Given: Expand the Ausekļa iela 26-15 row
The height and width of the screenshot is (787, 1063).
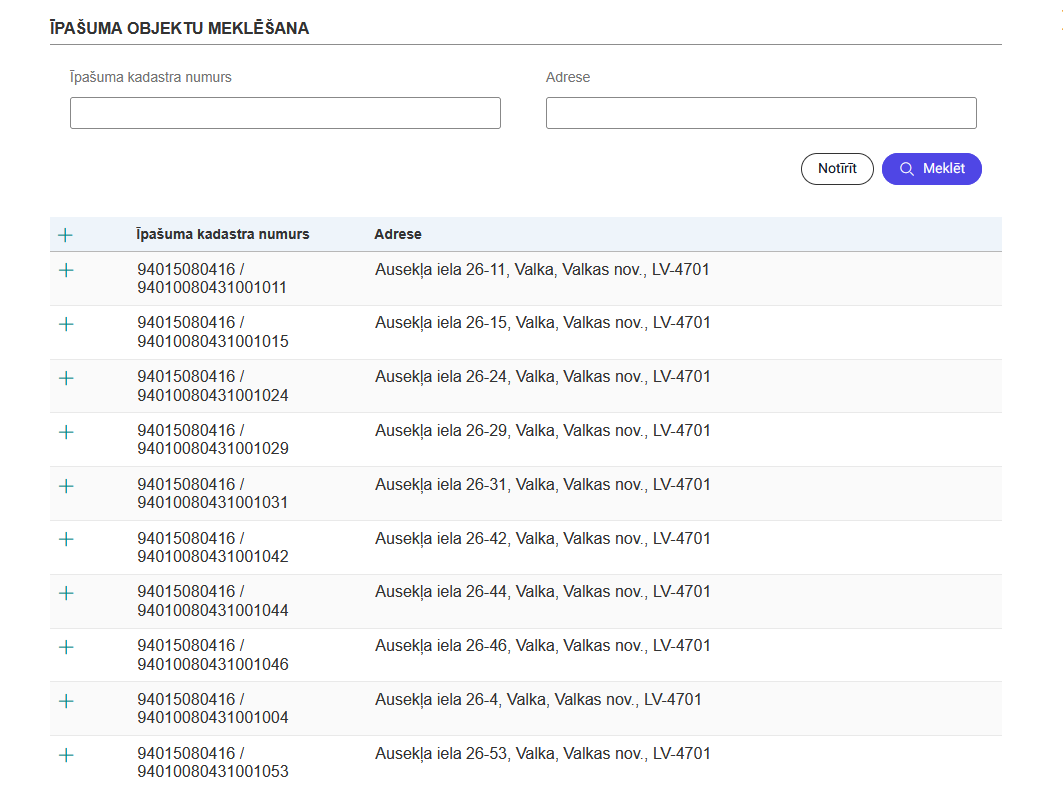Looking at the screenshot, I should click(66, 324).
